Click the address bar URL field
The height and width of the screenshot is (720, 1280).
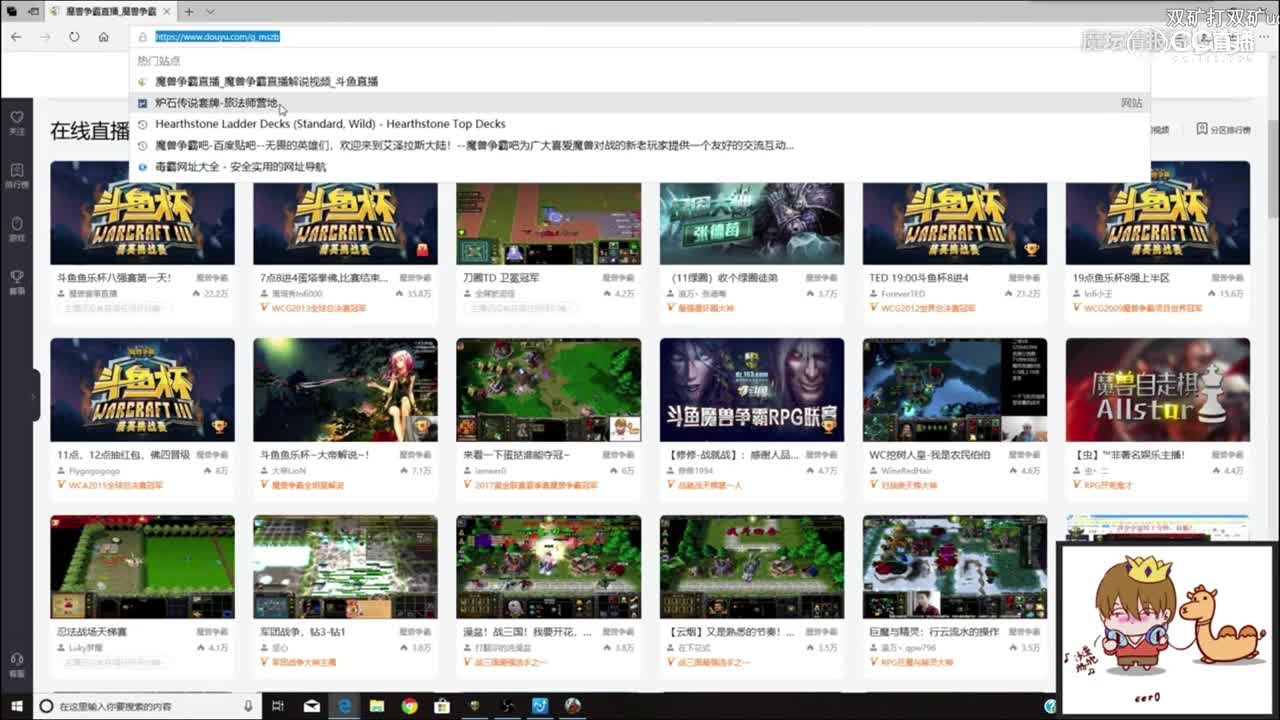coord(640,37)
